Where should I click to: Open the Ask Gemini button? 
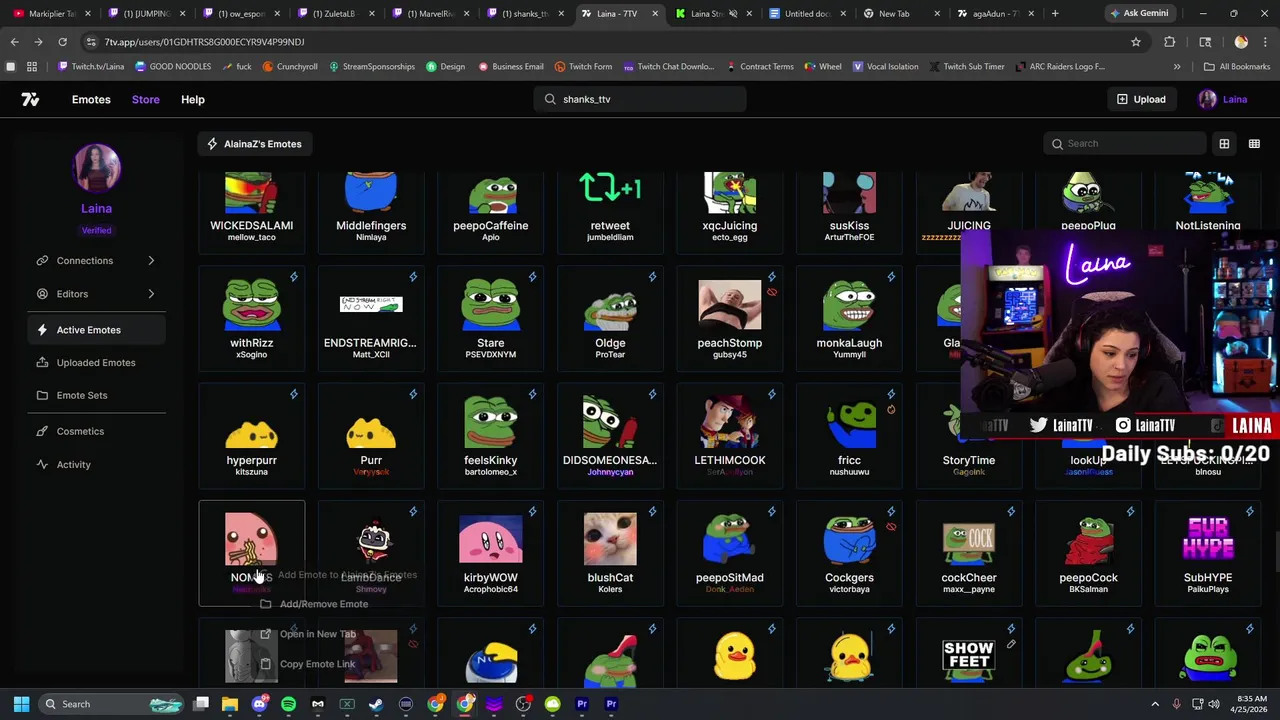(1138, 14)
